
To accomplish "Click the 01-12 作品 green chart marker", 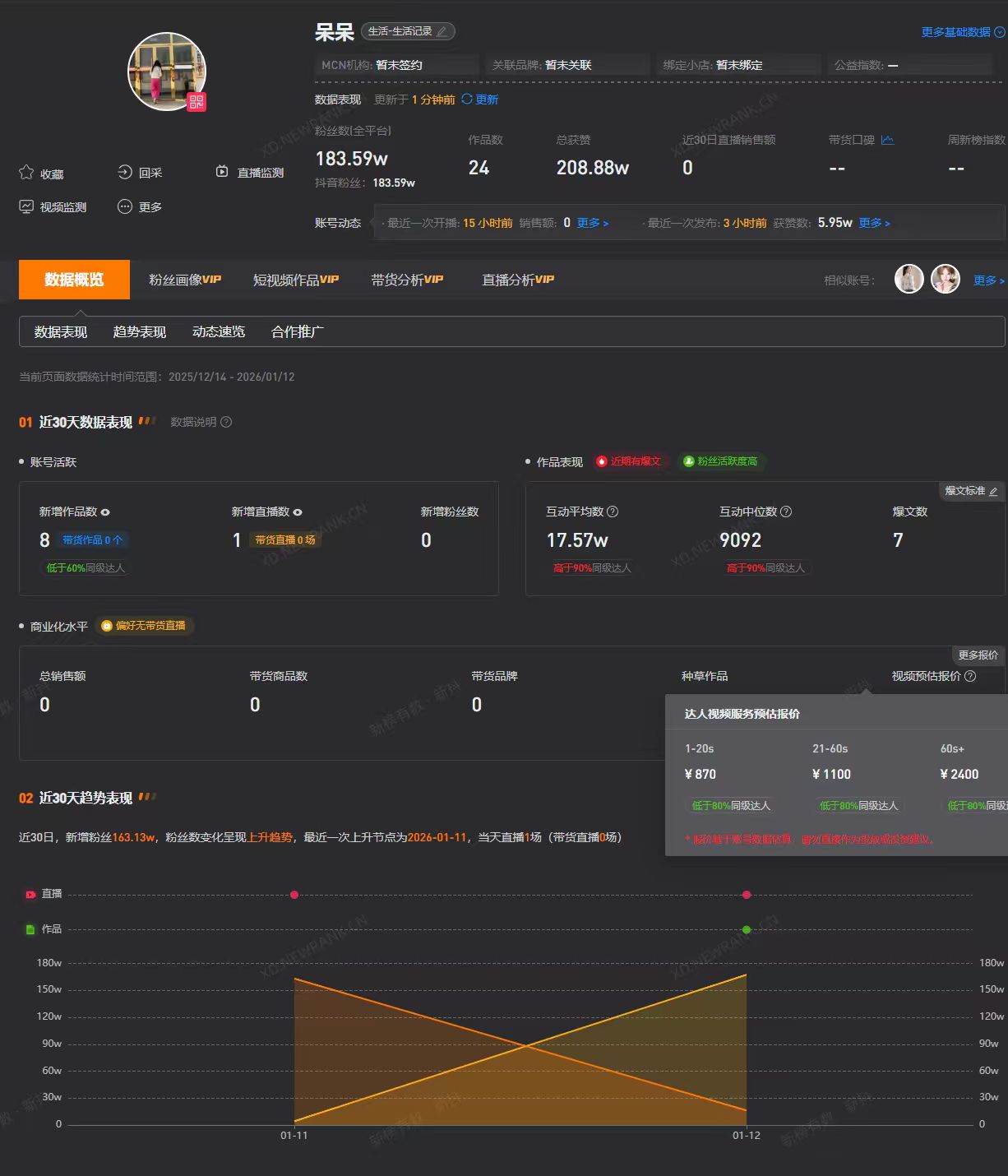I will (x=747, y=929).
